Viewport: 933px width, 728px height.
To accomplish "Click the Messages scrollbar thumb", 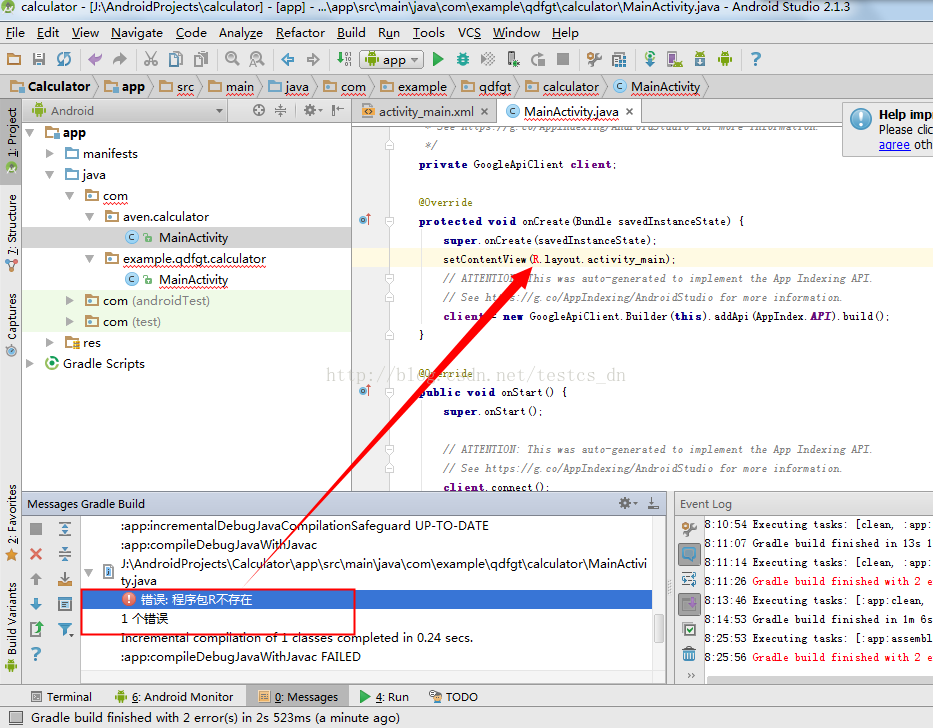I will click(x=659, y=628).
